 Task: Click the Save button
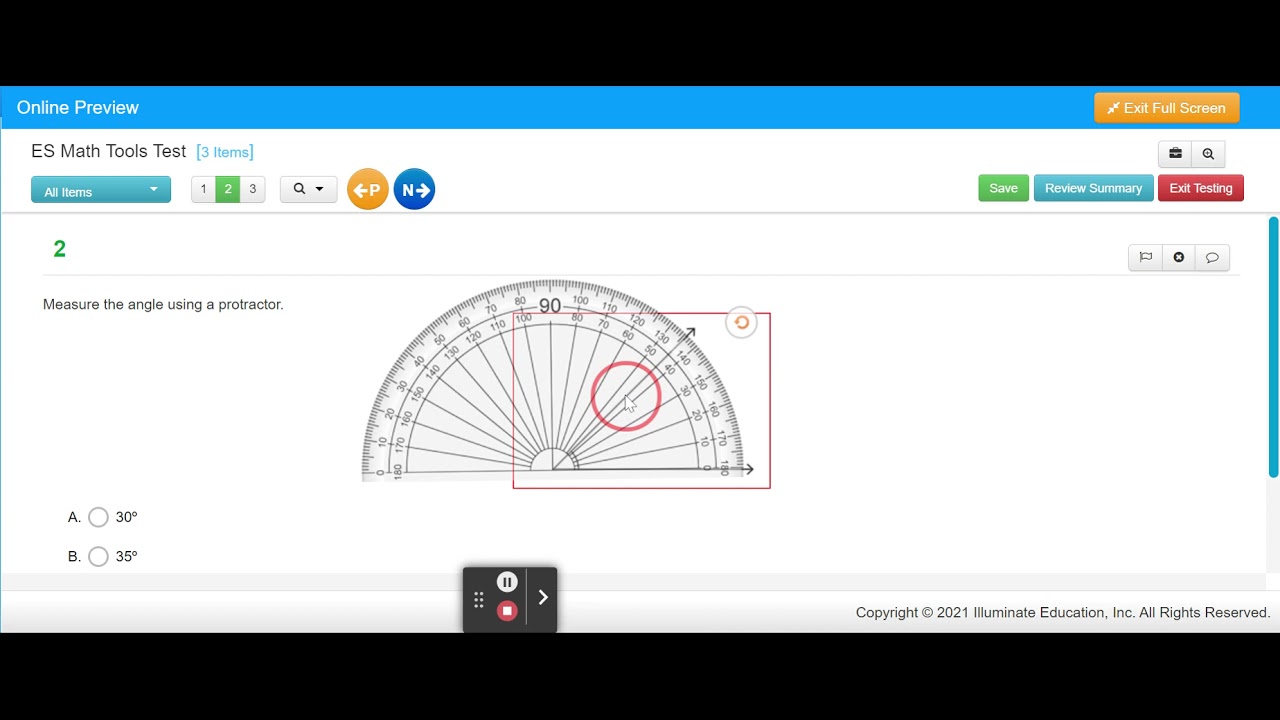(x=1003, y=188)
